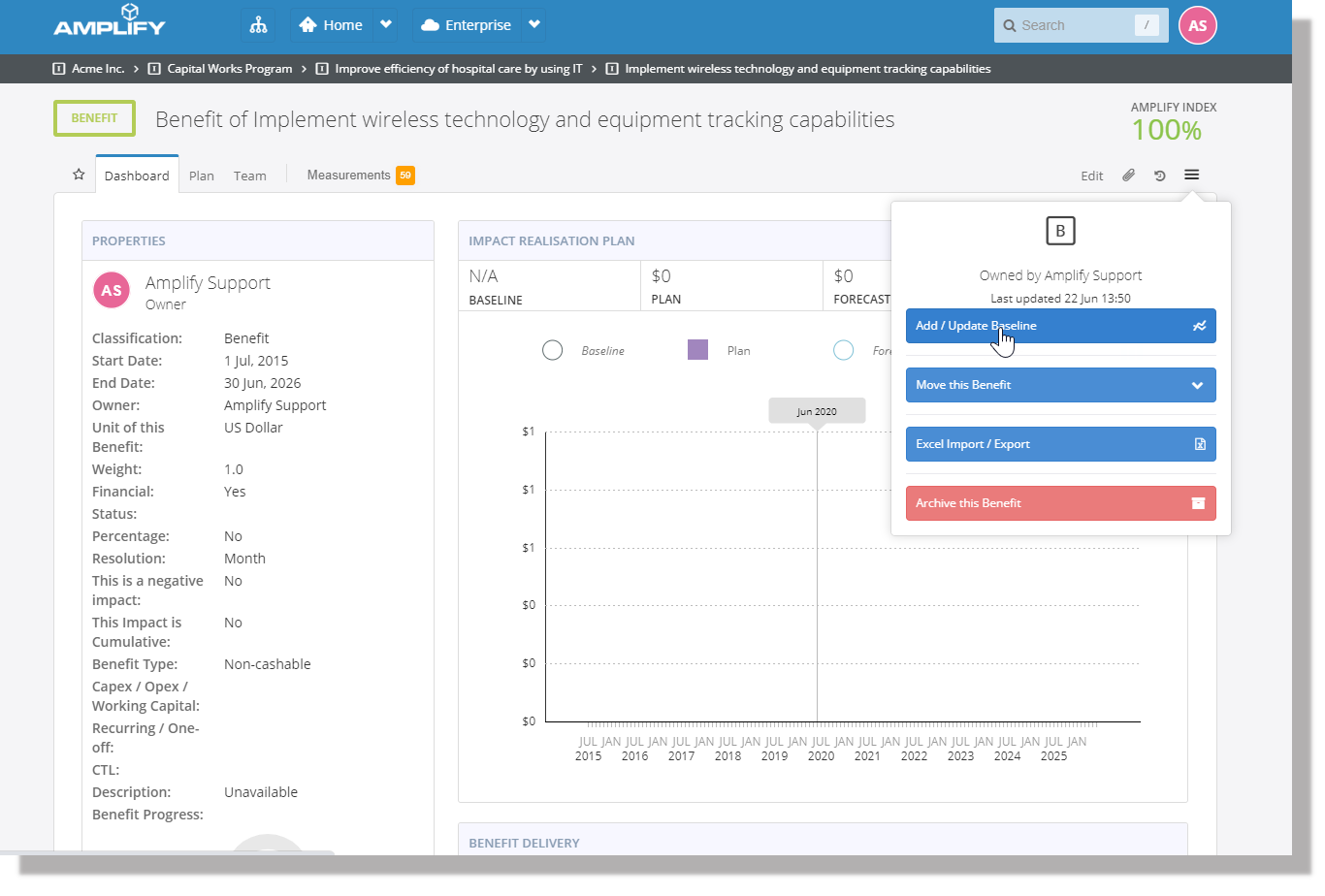1325x896 pixels.
Task: Click the B benefit icon in popup
Action: (x=1060, y=231)
